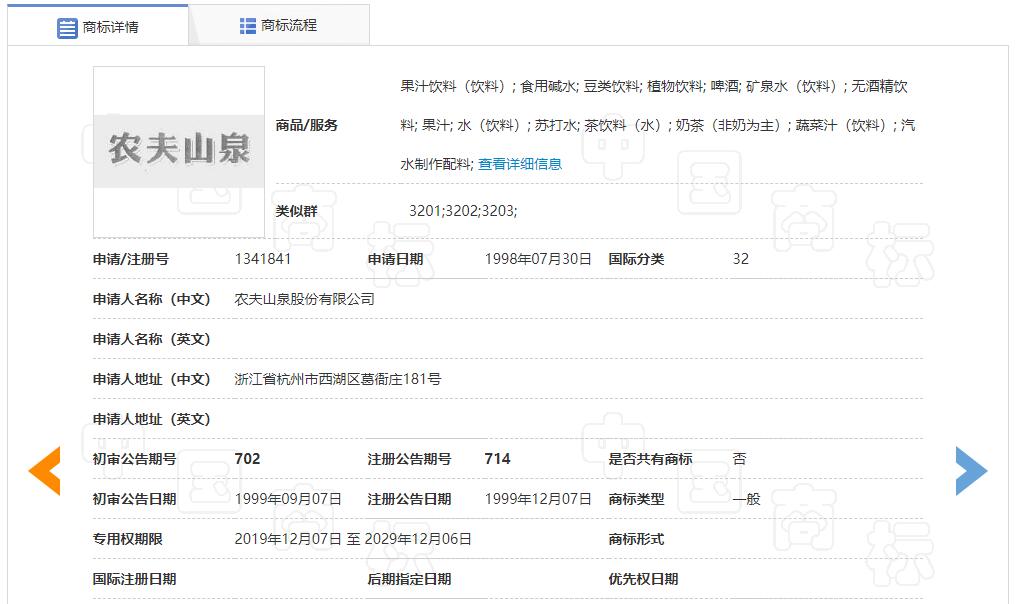
Task: Click the 初审公告日期 label
Action: 134,499
